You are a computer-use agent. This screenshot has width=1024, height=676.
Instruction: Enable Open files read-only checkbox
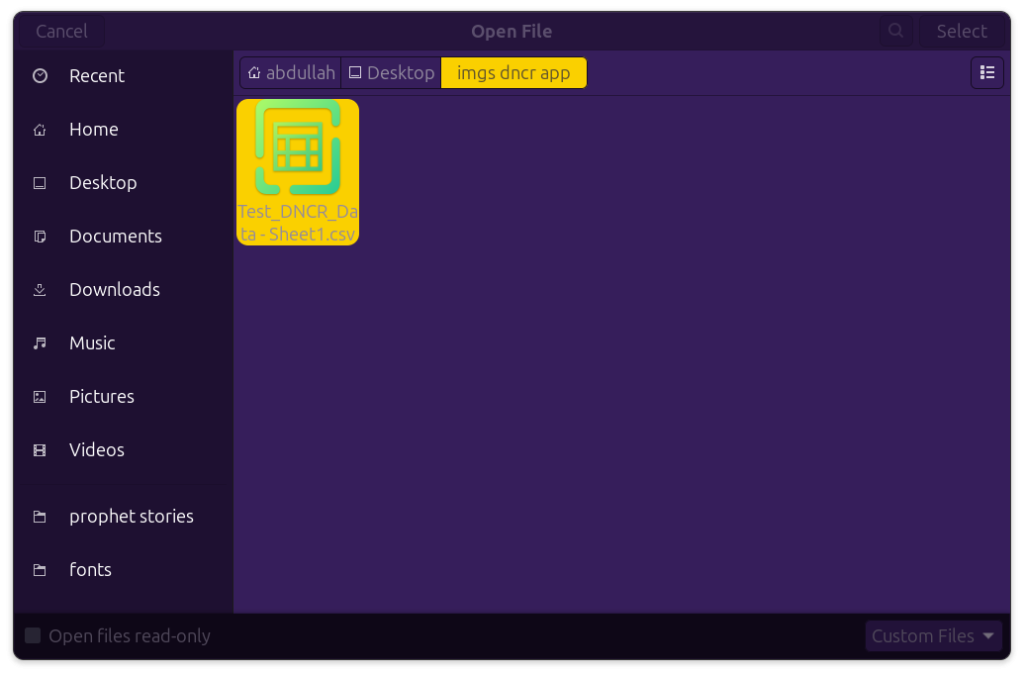33,636
